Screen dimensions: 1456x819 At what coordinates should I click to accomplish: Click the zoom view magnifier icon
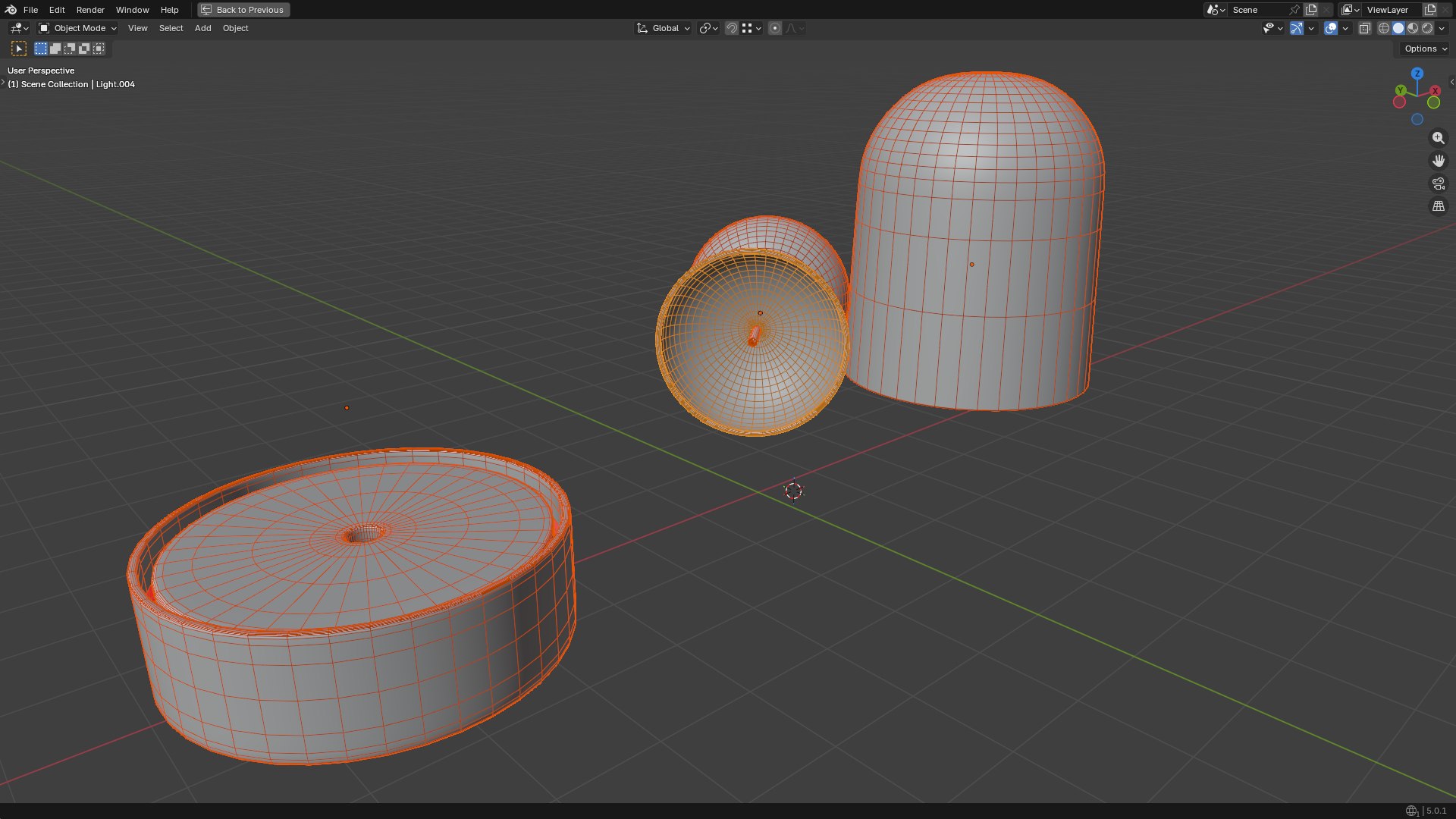point(1439,138)
